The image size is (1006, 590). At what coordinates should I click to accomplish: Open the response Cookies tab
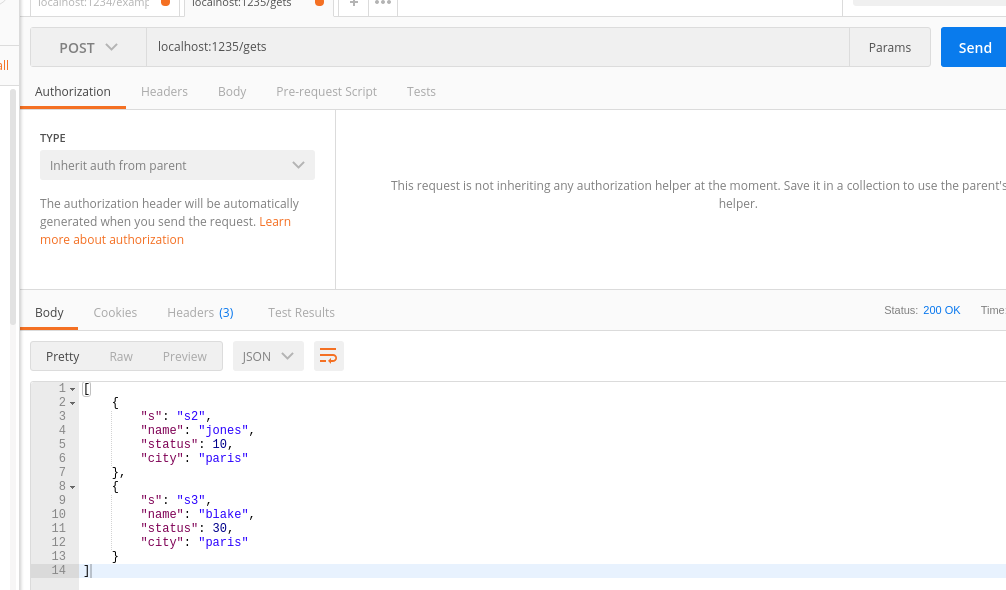(115, 312)
